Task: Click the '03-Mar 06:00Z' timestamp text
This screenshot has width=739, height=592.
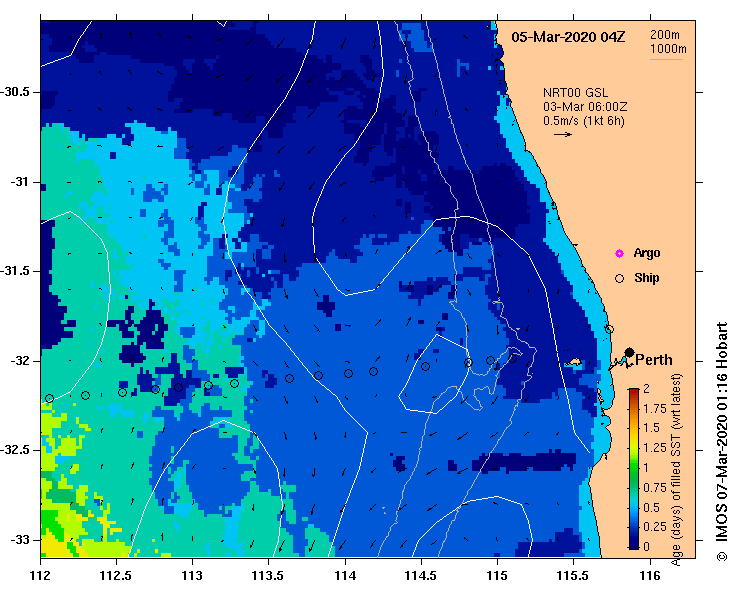Action: (x=585, y=107)
